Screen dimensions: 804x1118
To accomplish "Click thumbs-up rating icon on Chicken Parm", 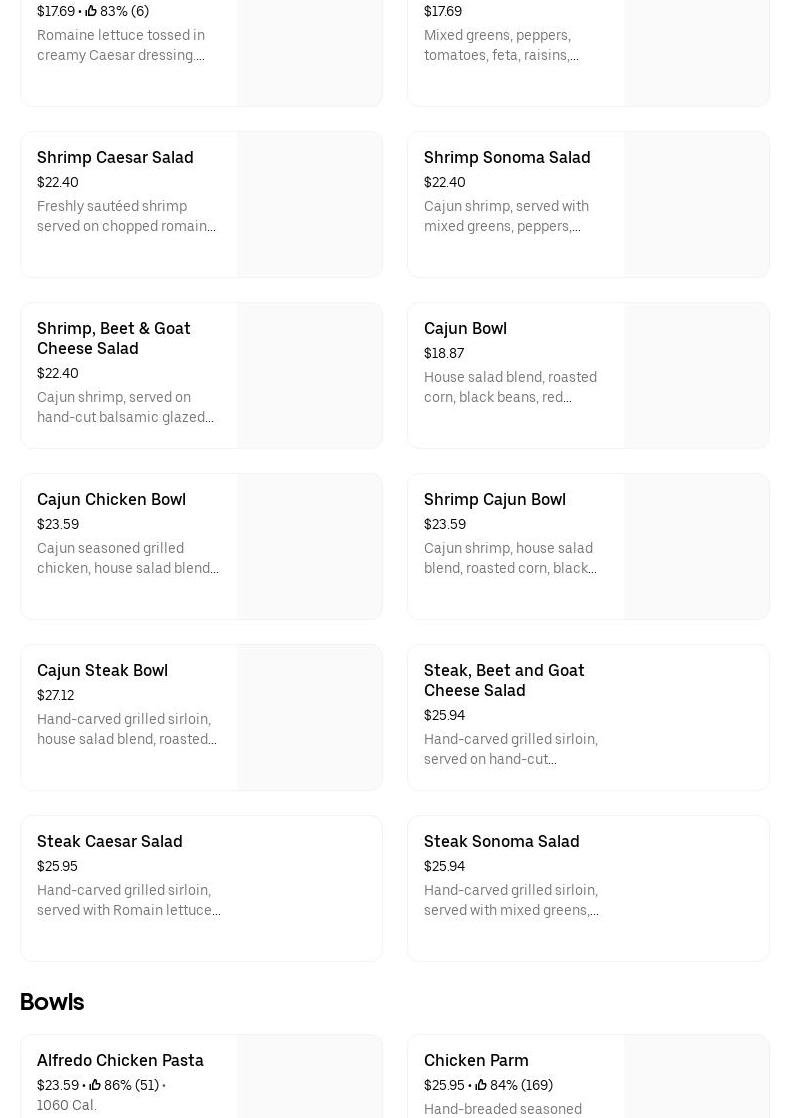I will 481,1086.
